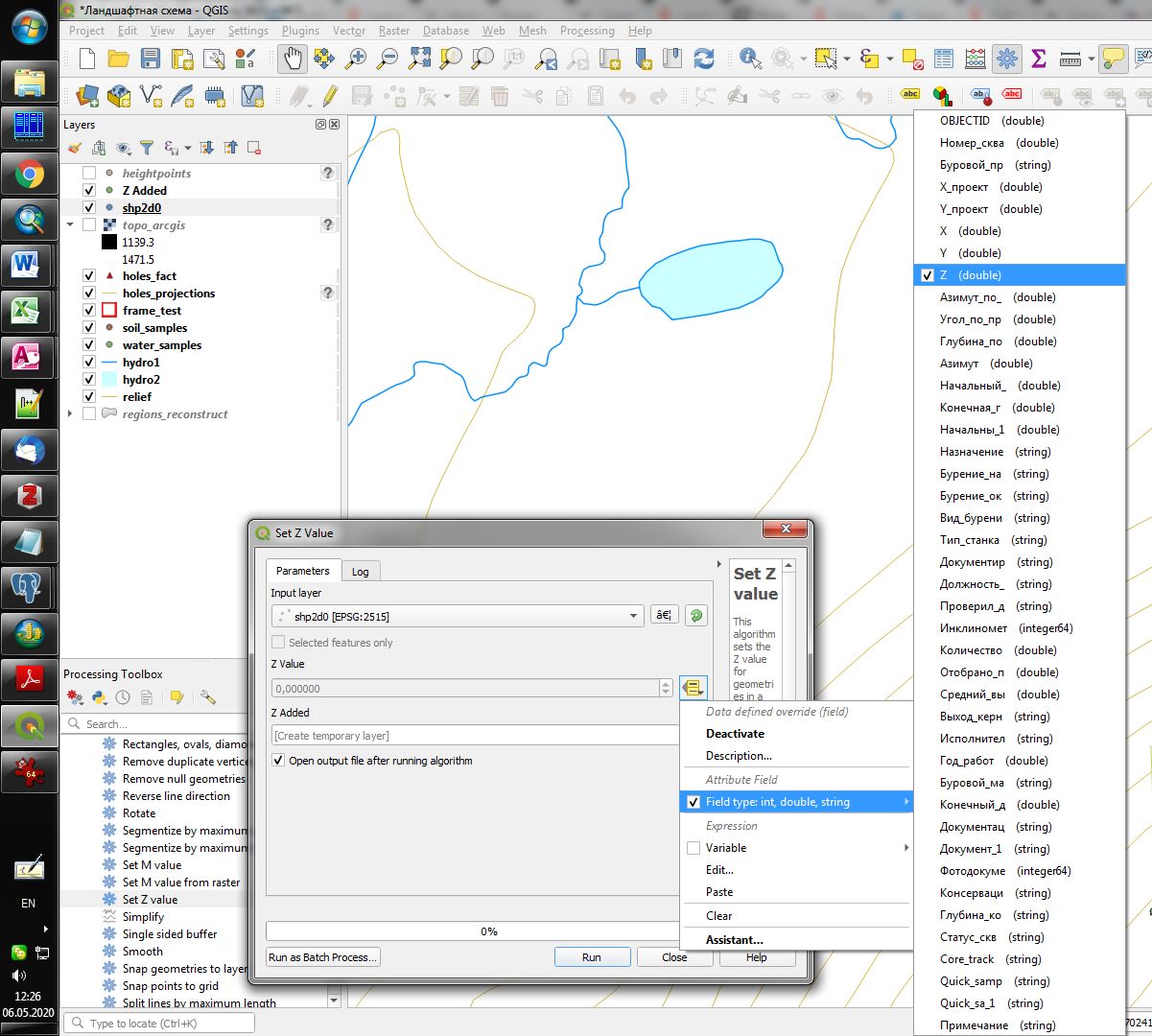Click Run as Batch Process button
Screen dimensions: 1152x1036
click(x=322, y=957)
